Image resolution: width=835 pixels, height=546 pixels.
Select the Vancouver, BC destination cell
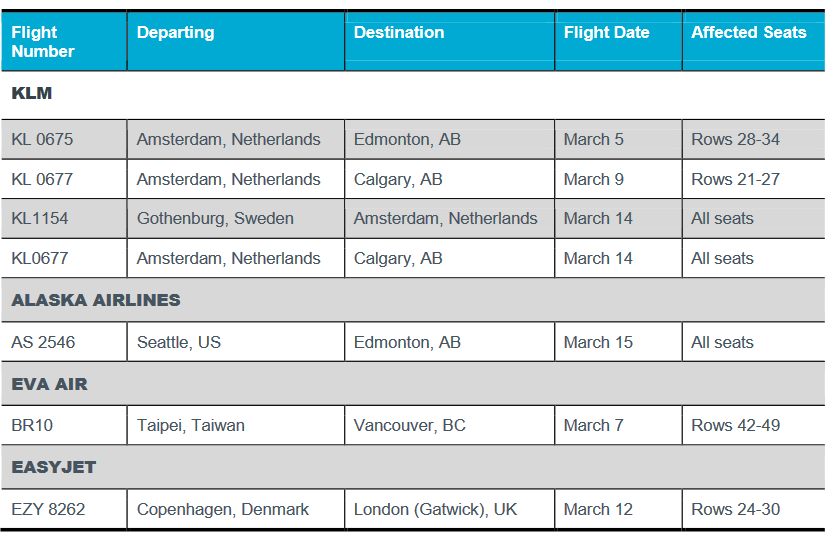pos(450,425)
